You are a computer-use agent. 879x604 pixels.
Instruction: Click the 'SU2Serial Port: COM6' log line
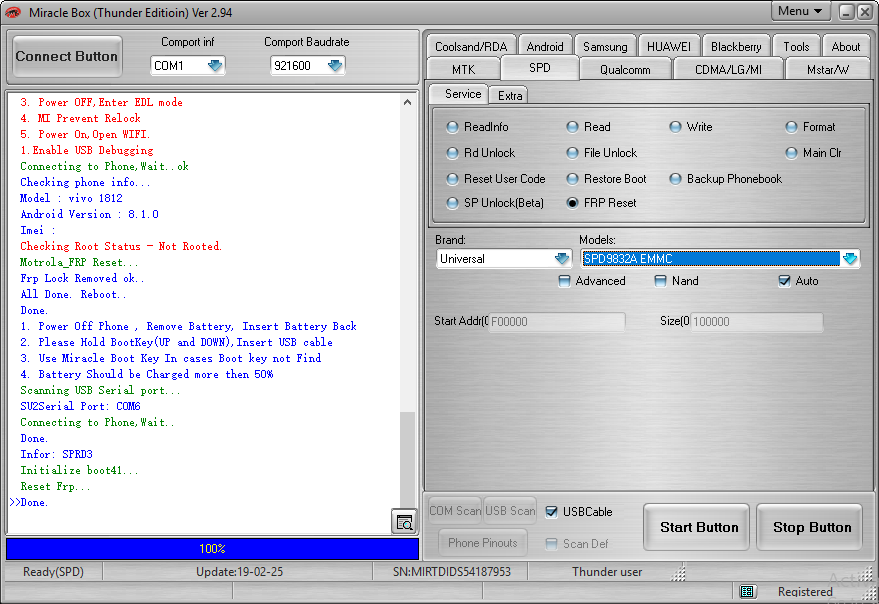(x=80, y=406)
